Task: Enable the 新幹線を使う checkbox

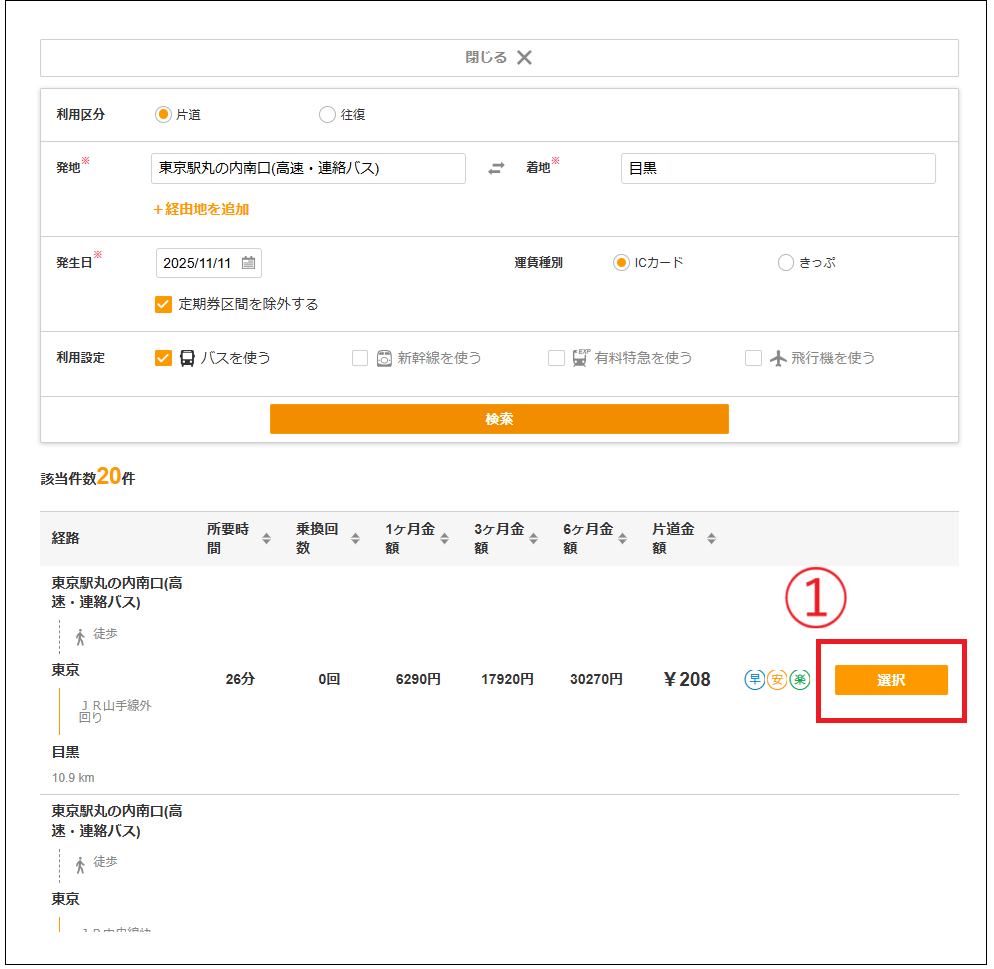Action: coord(360,358)
